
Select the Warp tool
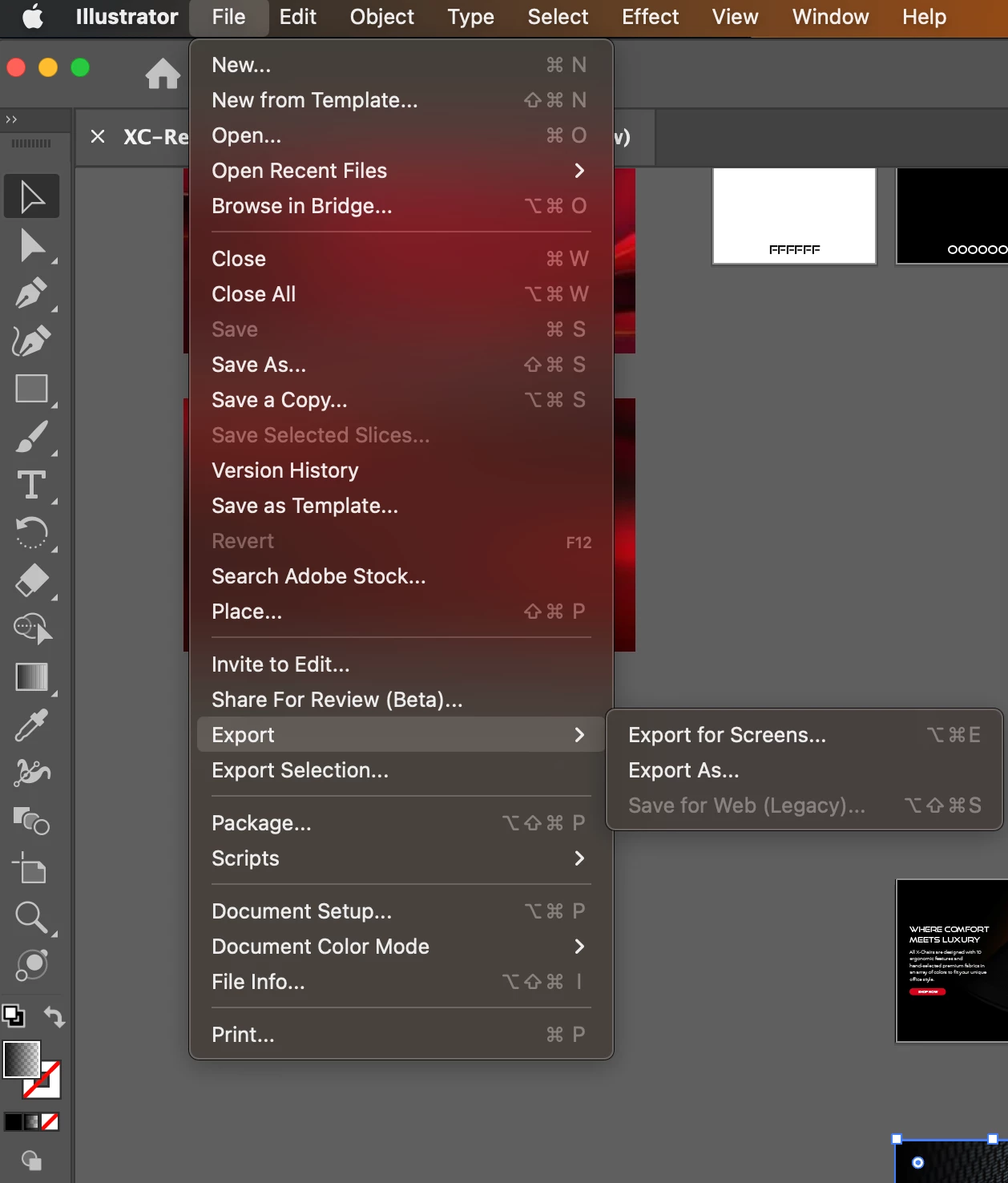click(32, 773)
